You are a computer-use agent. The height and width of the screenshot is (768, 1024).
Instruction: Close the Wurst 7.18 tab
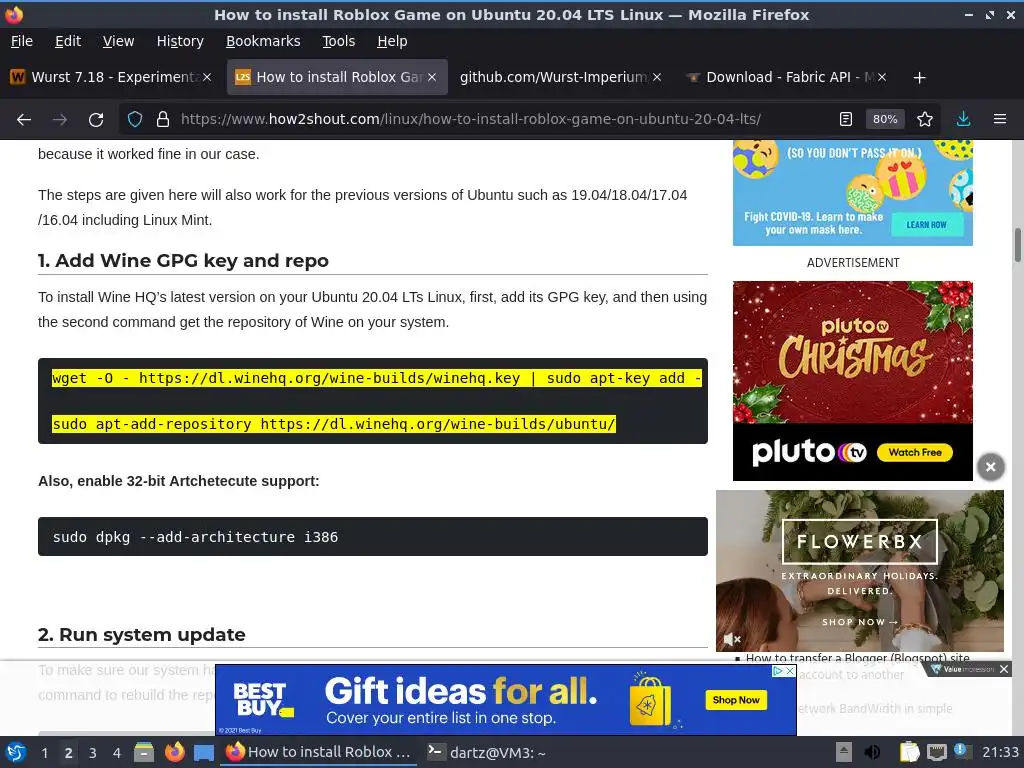point(206,77)
